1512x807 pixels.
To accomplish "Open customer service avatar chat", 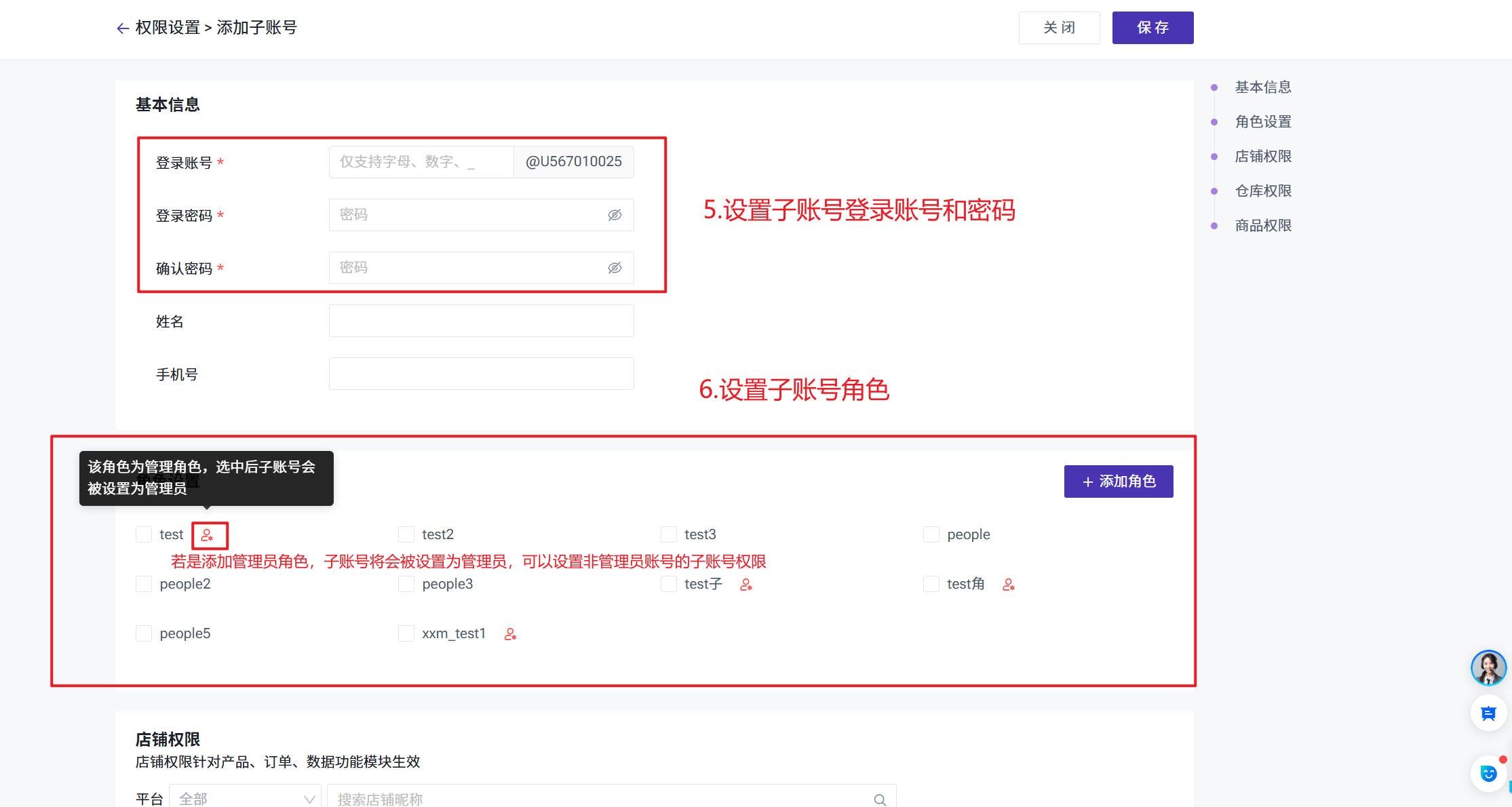I will [1488, 668].
